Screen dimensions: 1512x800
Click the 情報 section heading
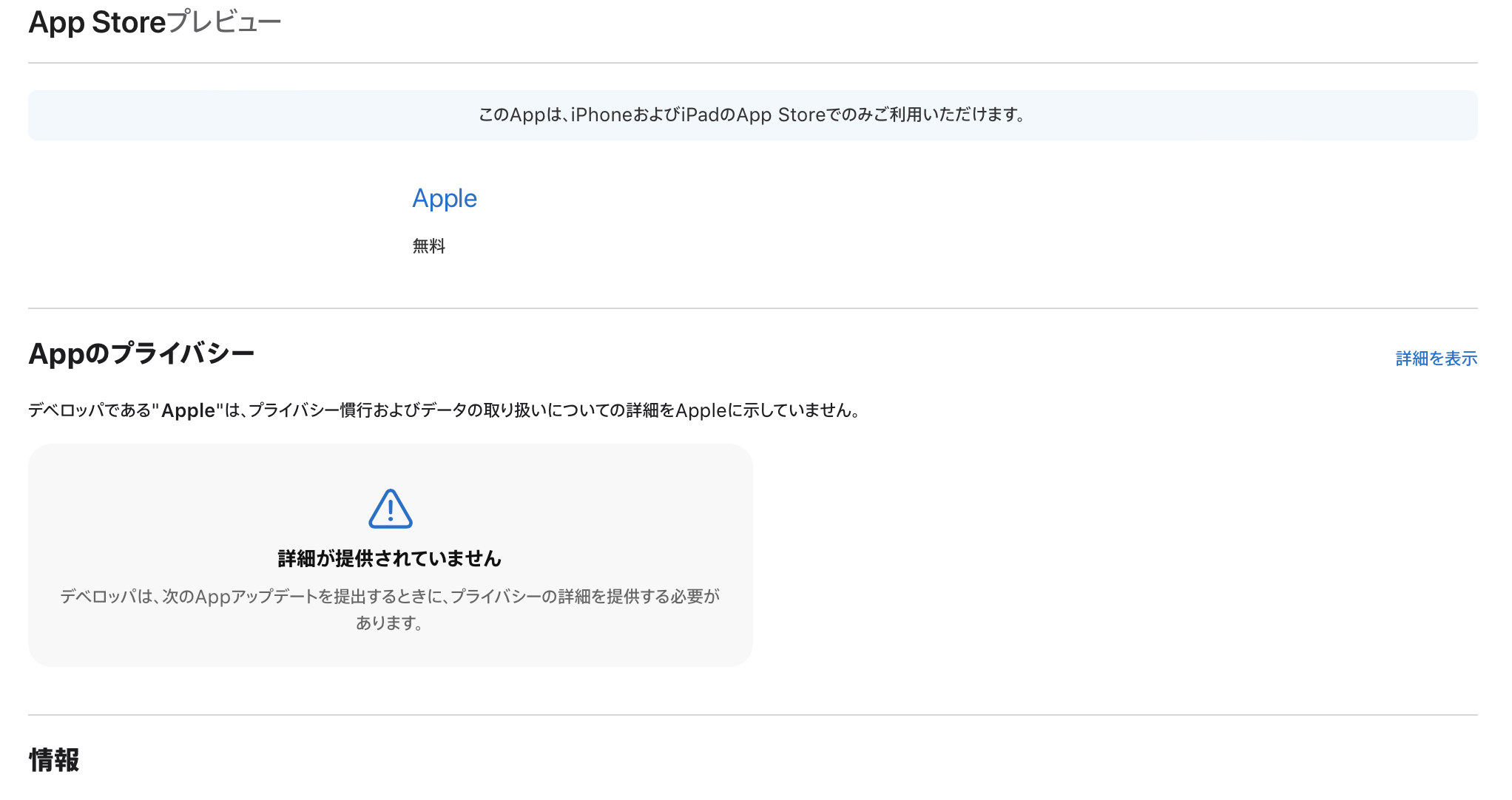tap(54, 759)
